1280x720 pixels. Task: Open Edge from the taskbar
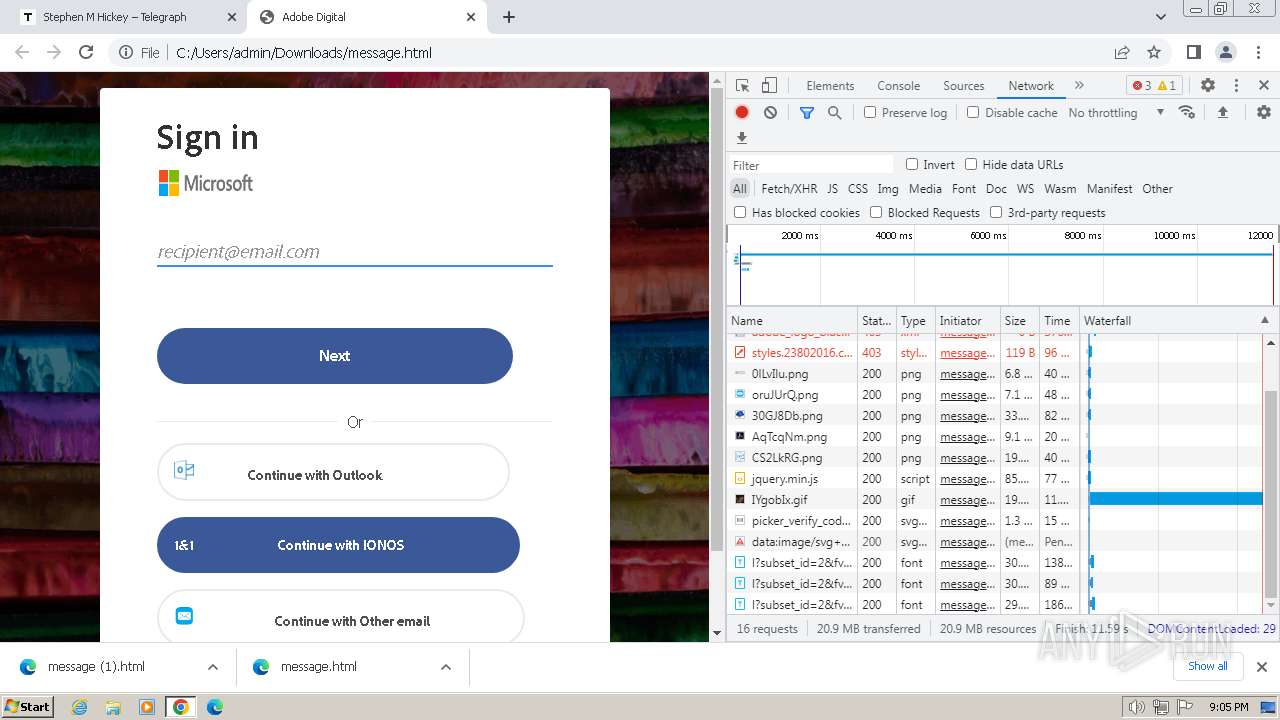(x=214, y=707)
